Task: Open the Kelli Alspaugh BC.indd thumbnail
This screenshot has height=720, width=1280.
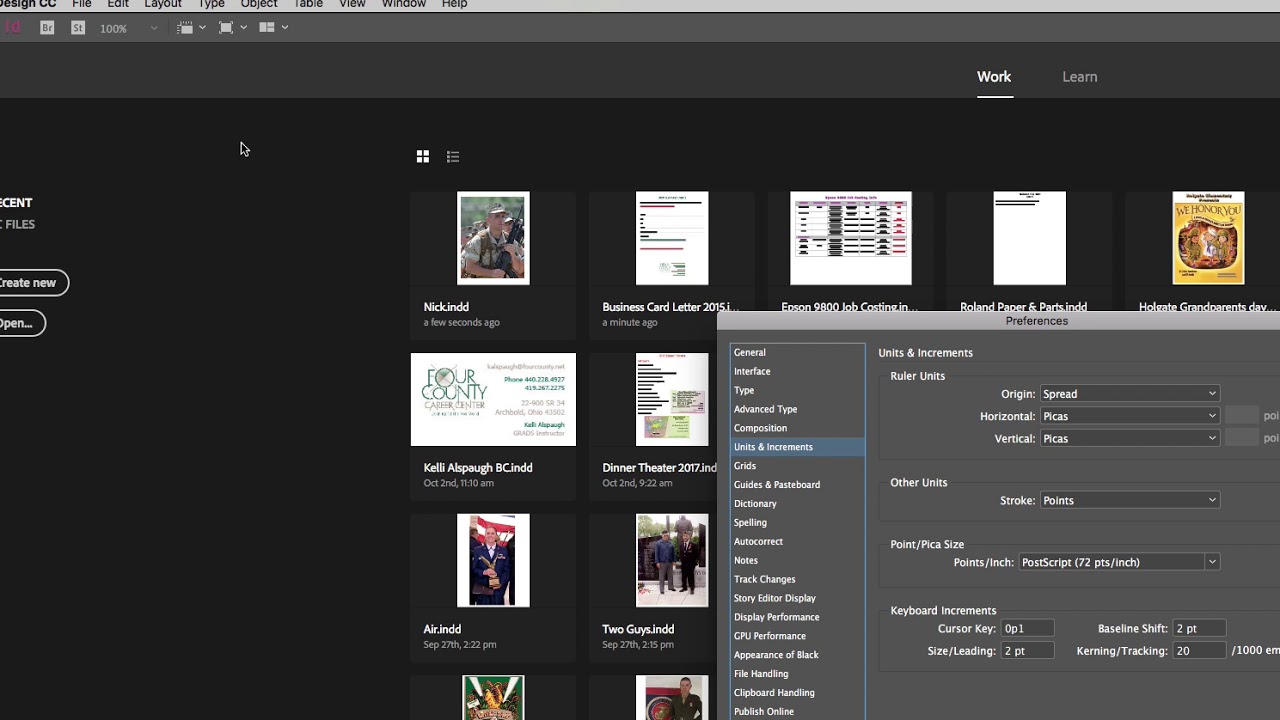Action: click(493, 399)
